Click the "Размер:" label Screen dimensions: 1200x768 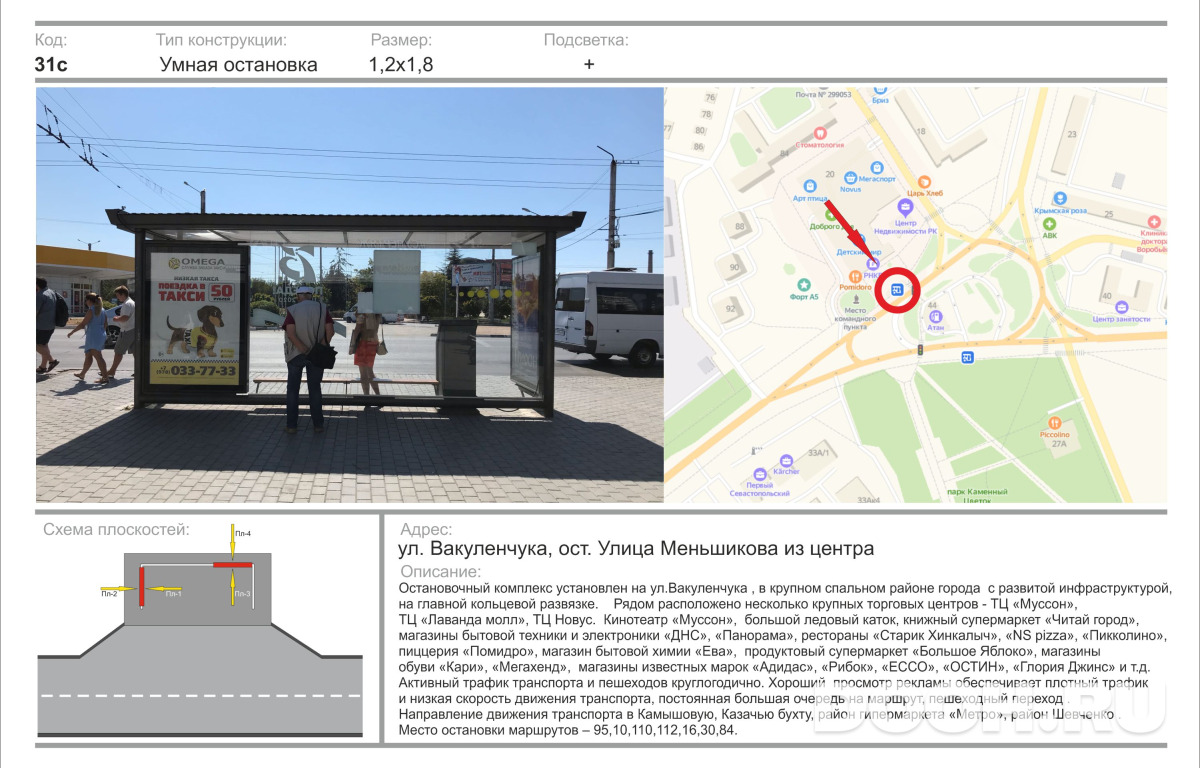pos(401,40)
